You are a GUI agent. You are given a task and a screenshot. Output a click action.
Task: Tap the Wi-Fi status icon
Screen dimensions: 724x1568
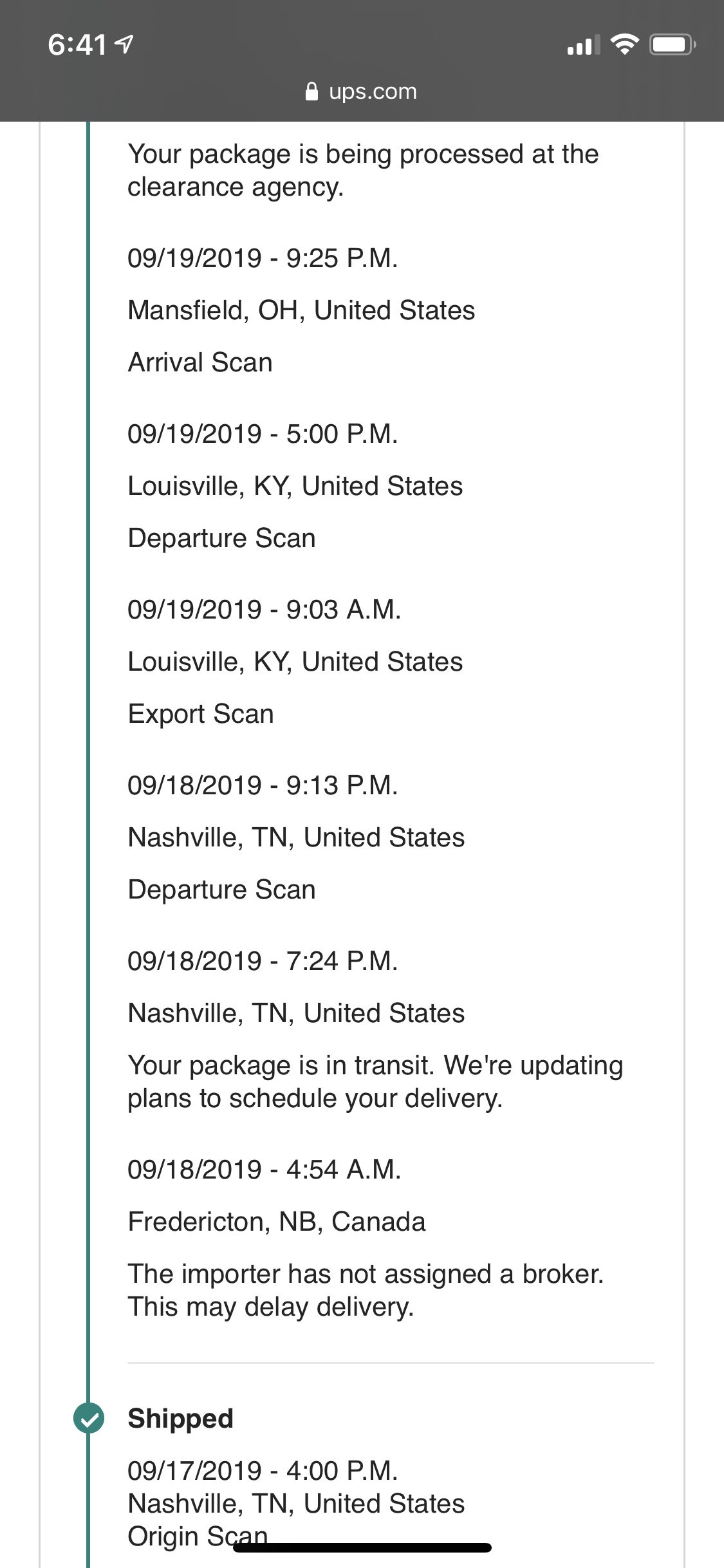pos(624,44)
